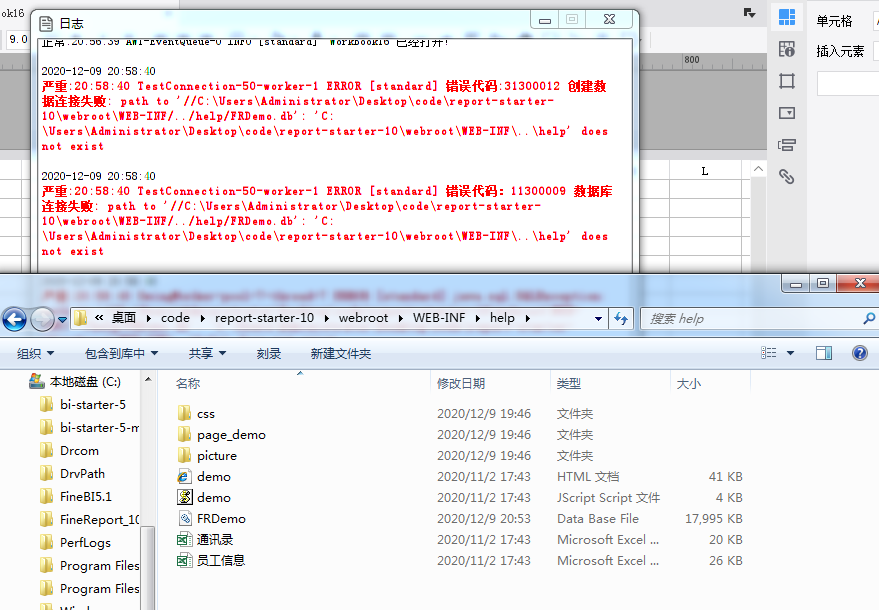Click 插入元素 label in right panel
The image size is (879, 610).
pyautogui.click(x=840, y=51)
